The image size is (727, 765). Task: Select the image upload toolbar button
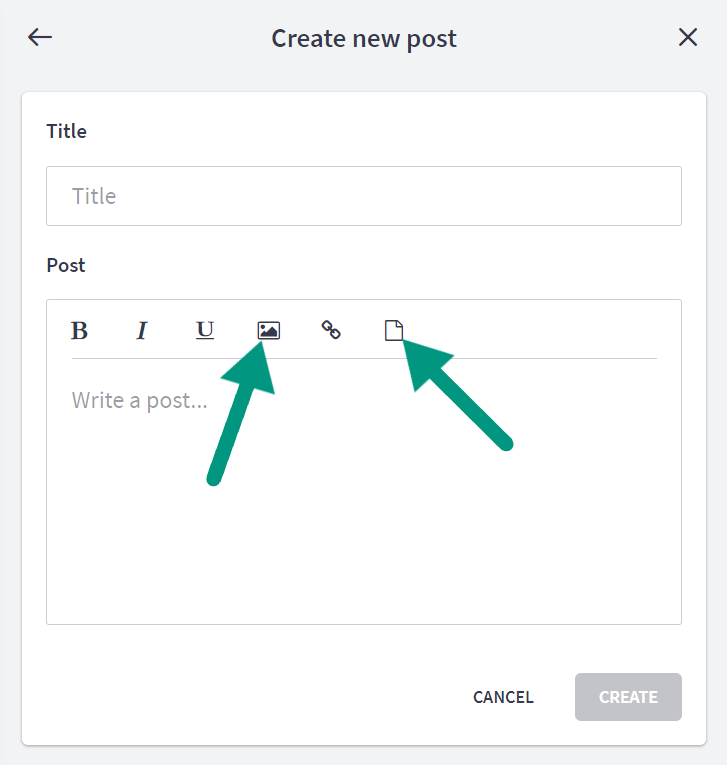tap(268, 331)
